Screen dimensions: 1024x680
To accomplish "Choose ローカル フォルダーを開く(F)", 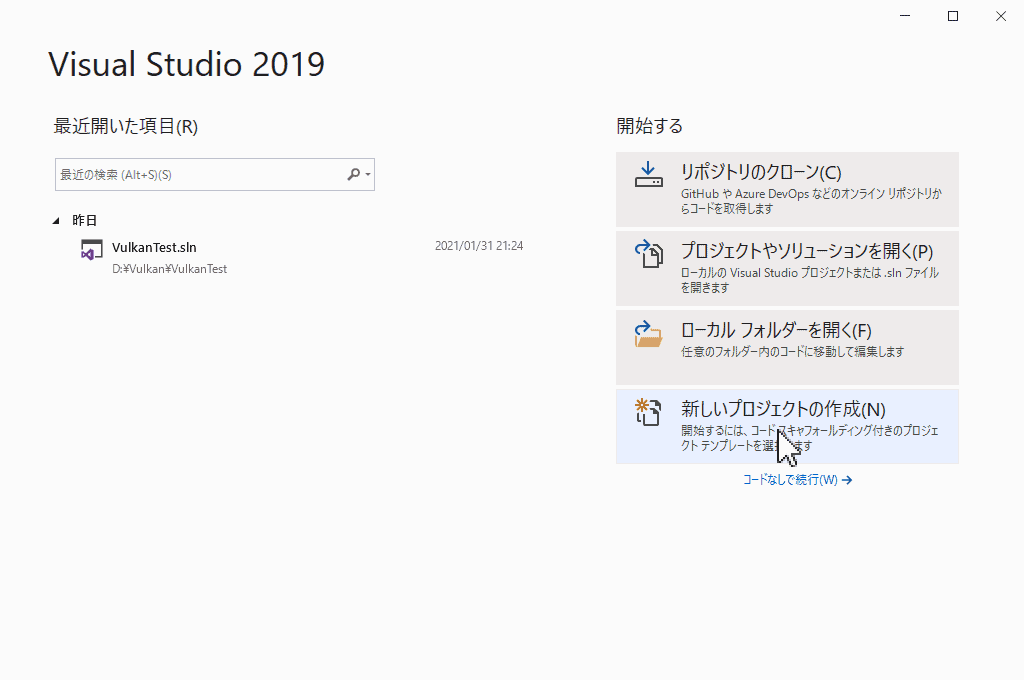I will click(787, 348).
